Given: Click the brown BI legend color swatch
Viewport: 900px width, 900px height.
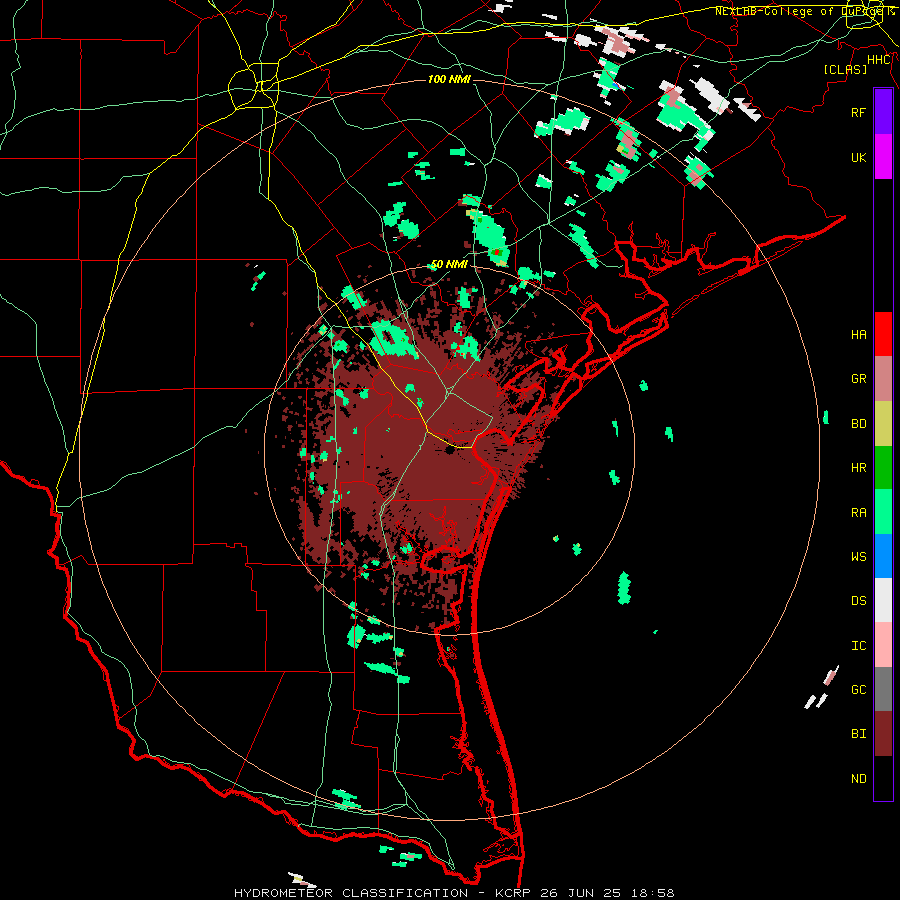Looking at the screenshot, I should coord(883,734).
